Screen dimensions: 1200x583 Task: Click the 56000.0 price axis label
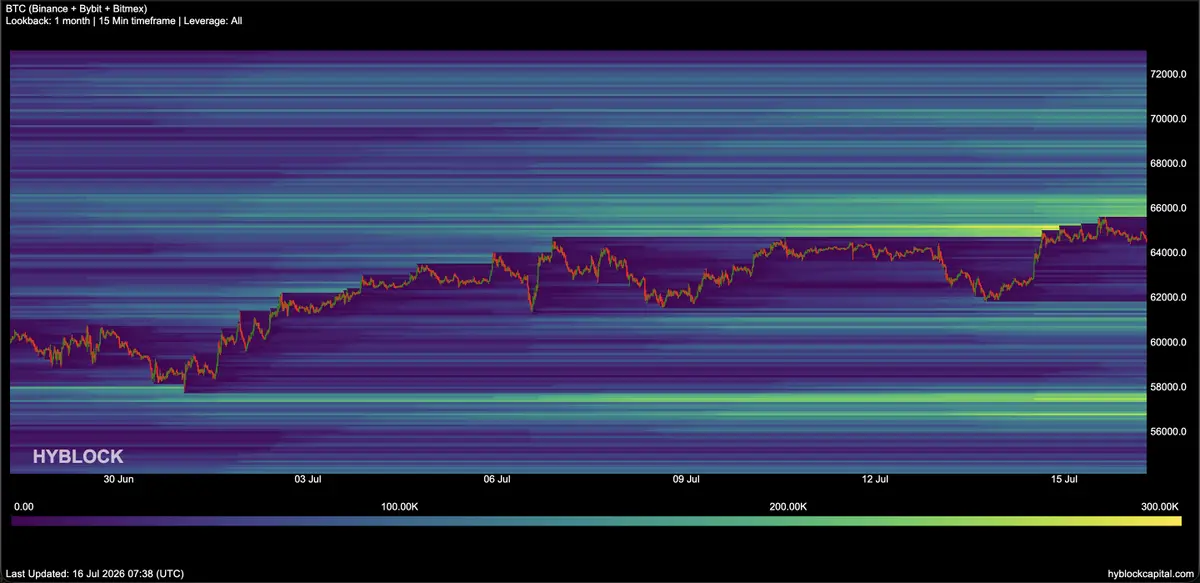(x=1169, y=431)
